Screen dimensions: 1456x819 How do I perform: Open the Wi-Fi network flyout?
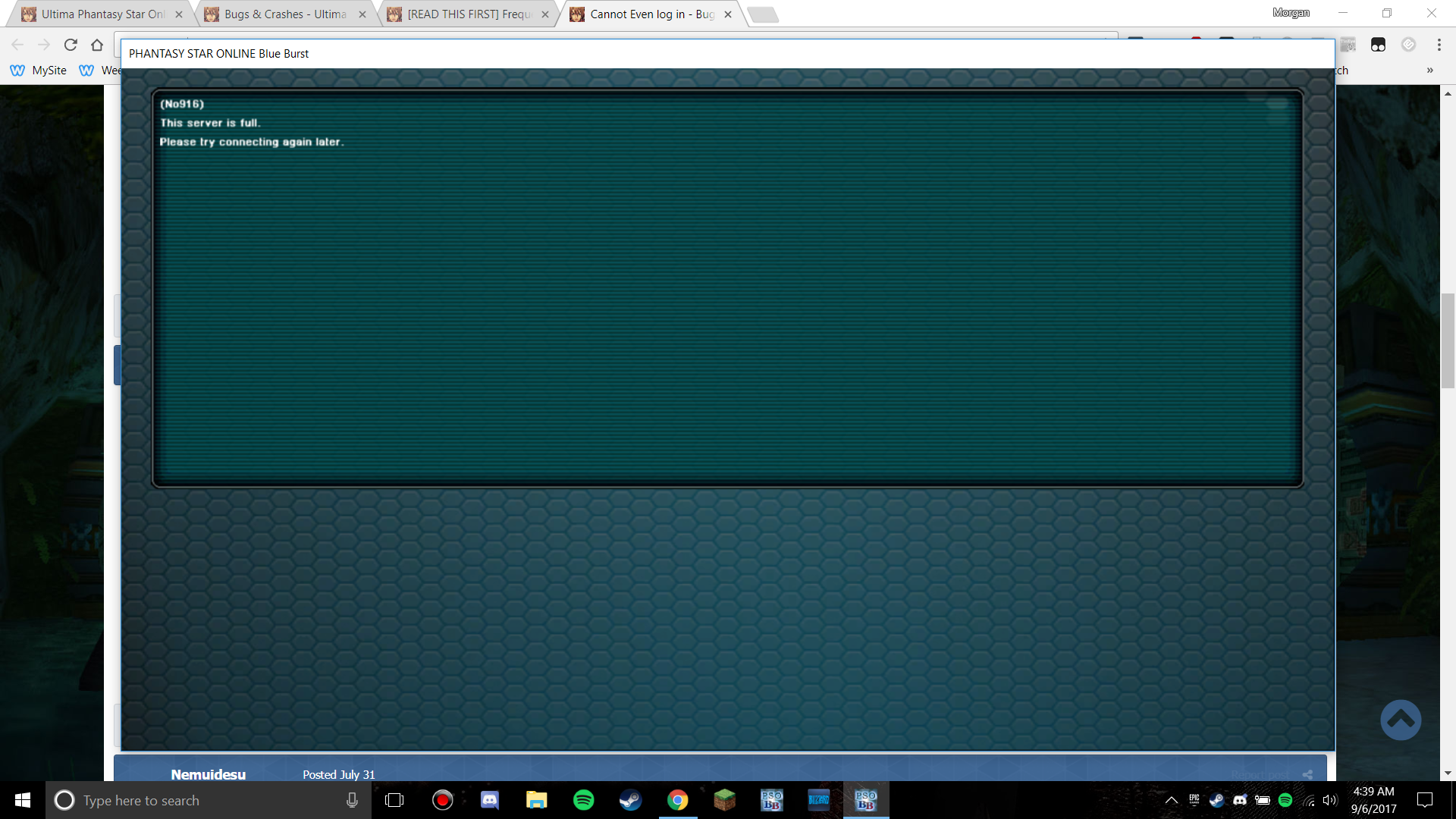[1308, 800]
